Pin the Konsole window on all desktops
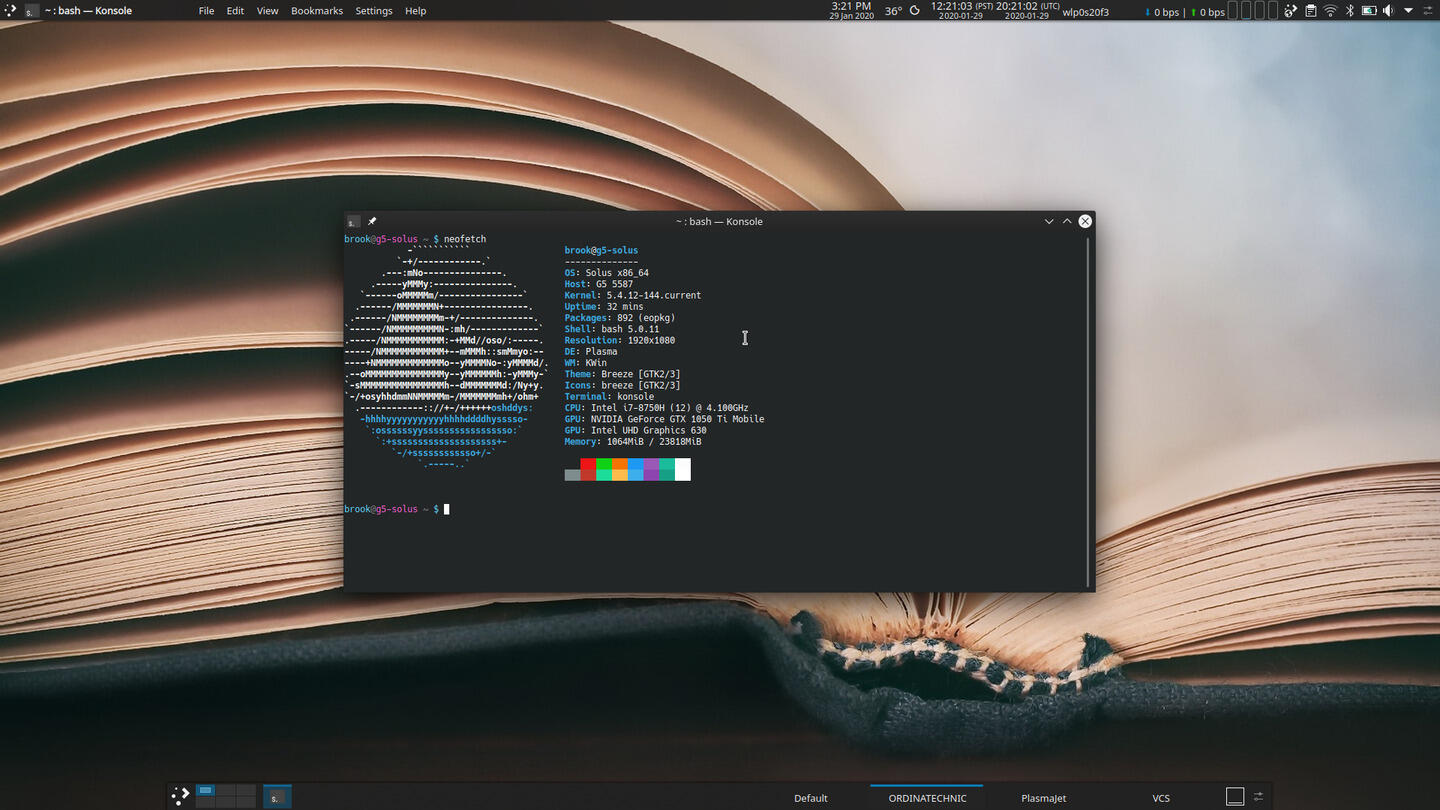Screen dimensions: 1440x810 pos(372,221)
